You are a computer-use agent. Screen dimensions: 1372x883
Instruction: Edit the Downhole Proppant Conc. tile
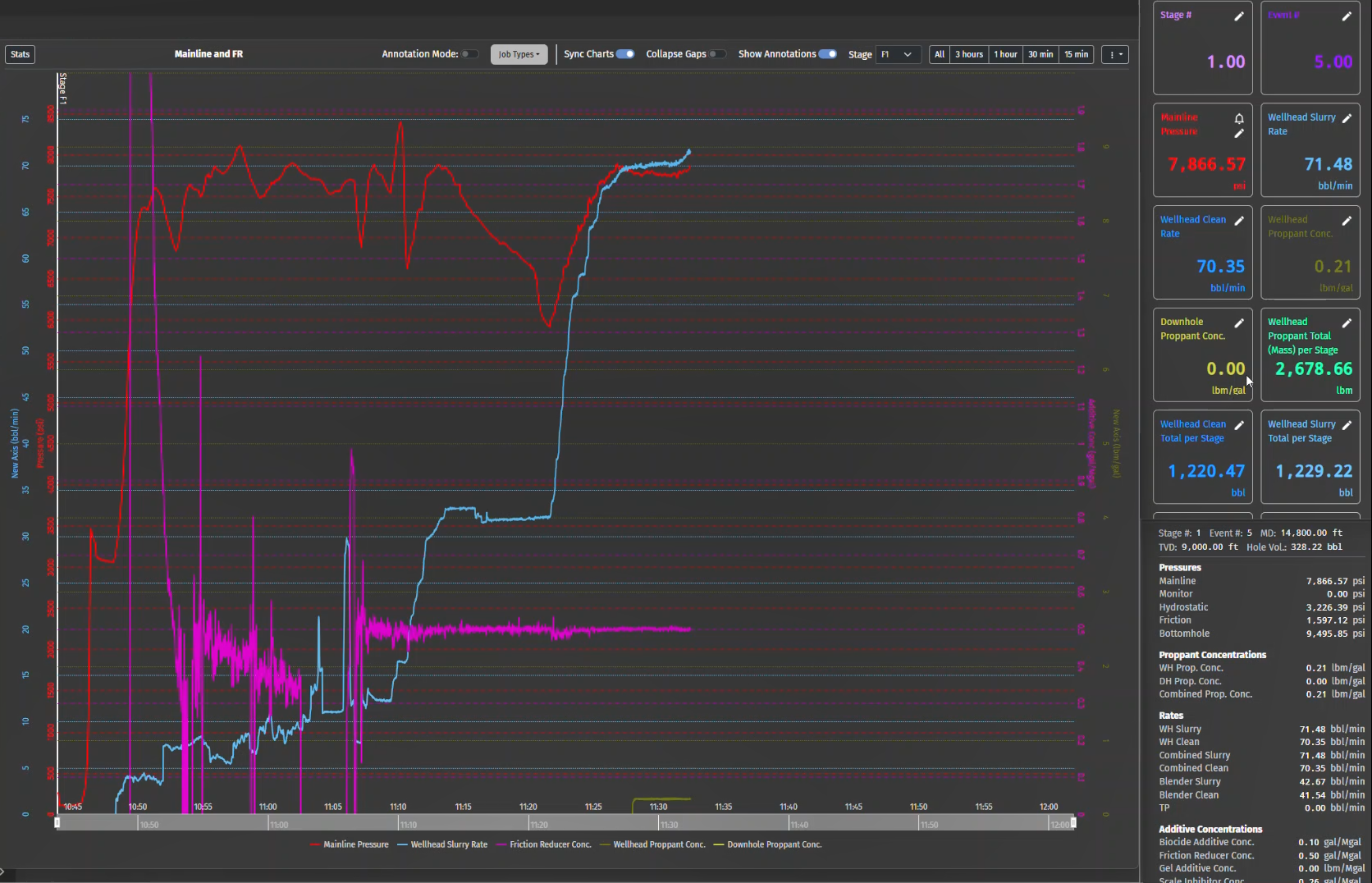click(x=1239, y=323)
